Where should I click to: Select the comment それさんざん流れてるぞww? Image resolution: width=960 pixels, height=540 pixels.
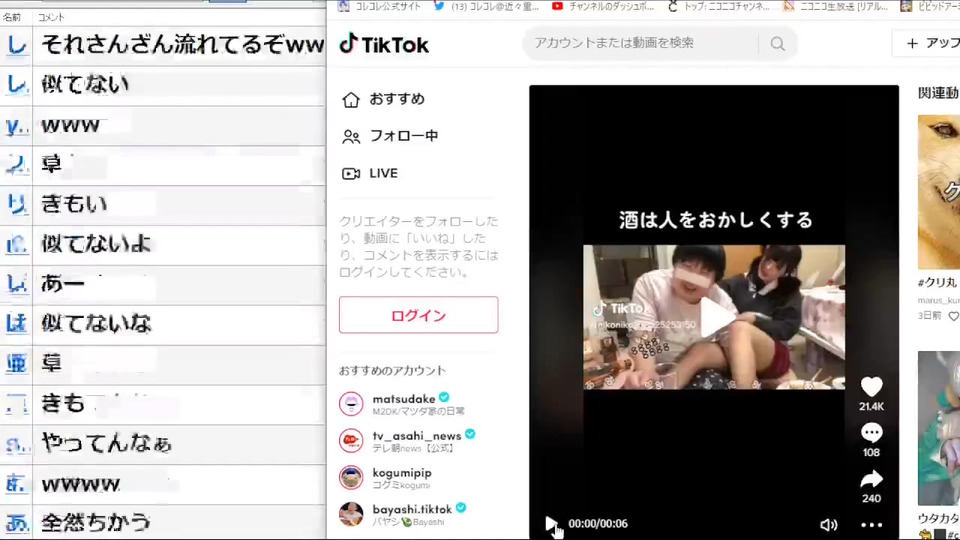tap(182, 45)
